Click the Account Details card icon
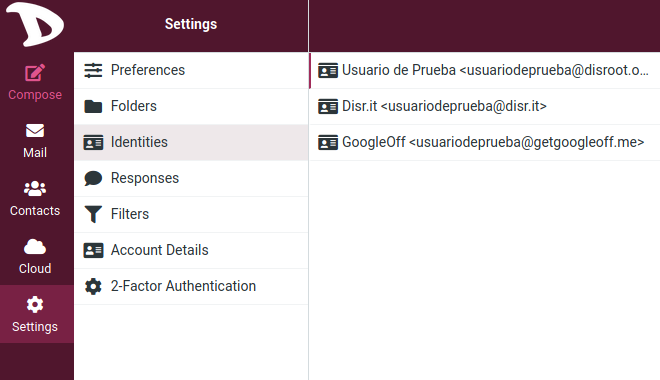 point(93,250)
